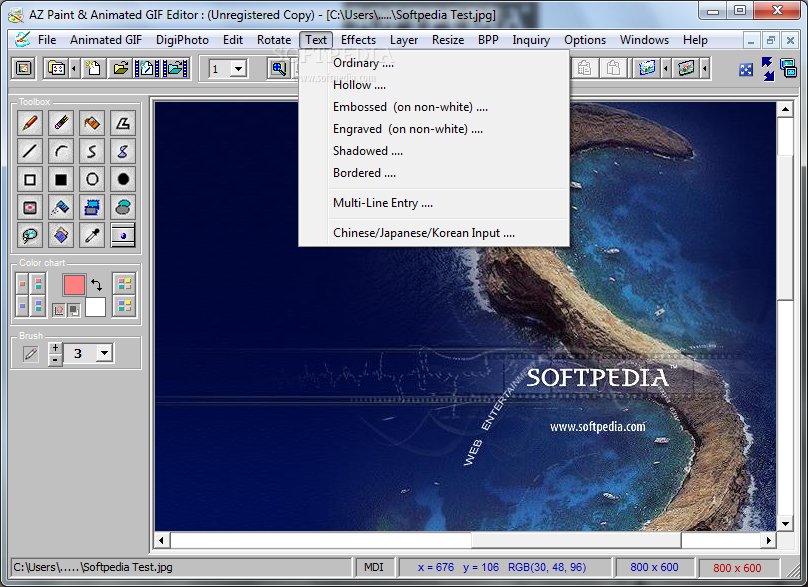The height and width of the screenshot is (587, 808).
Task: Select the spray can airbrush tool
Action: 61,207
